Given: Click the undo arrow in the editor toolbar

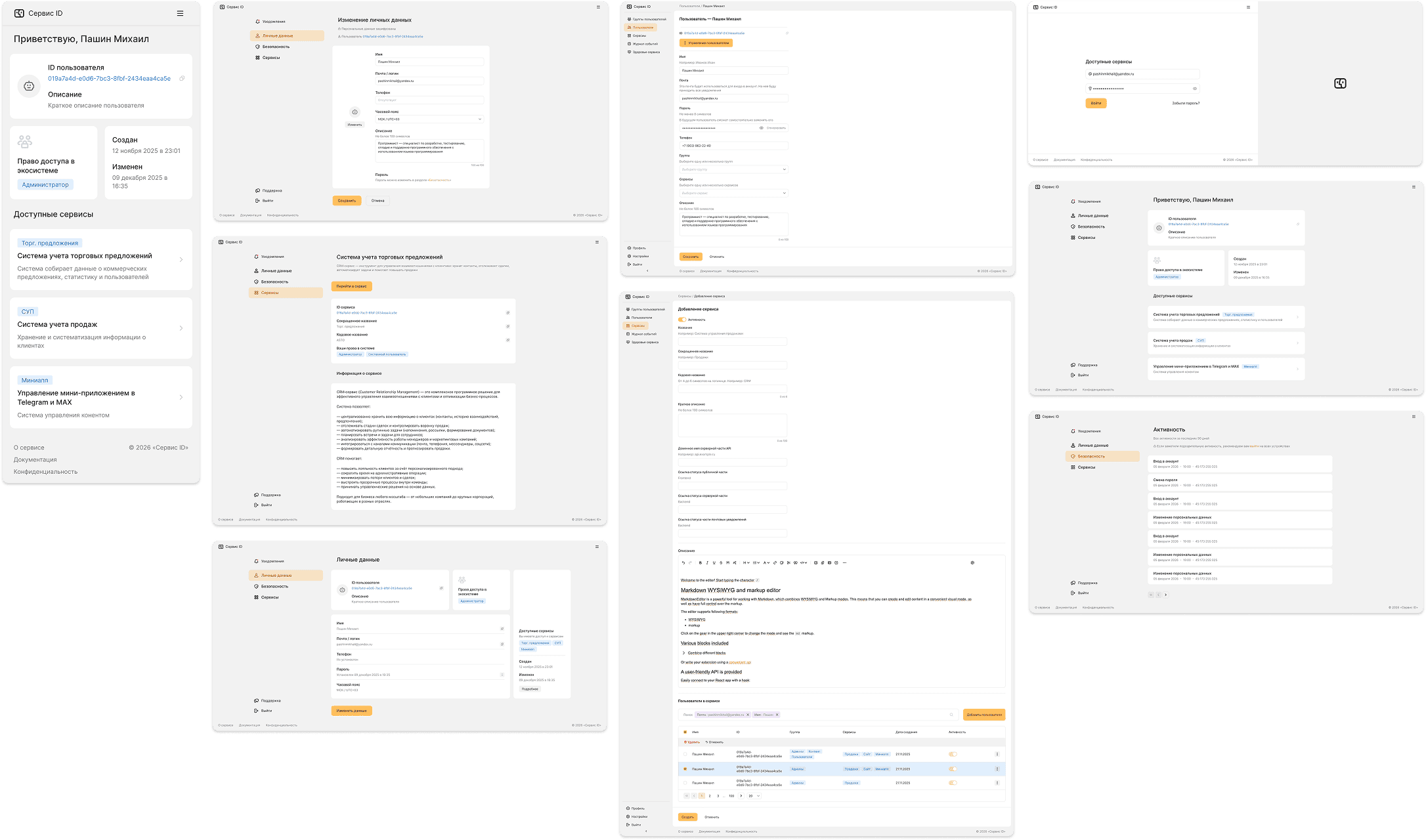Looking at the screenshot, I should click(683, 563).
